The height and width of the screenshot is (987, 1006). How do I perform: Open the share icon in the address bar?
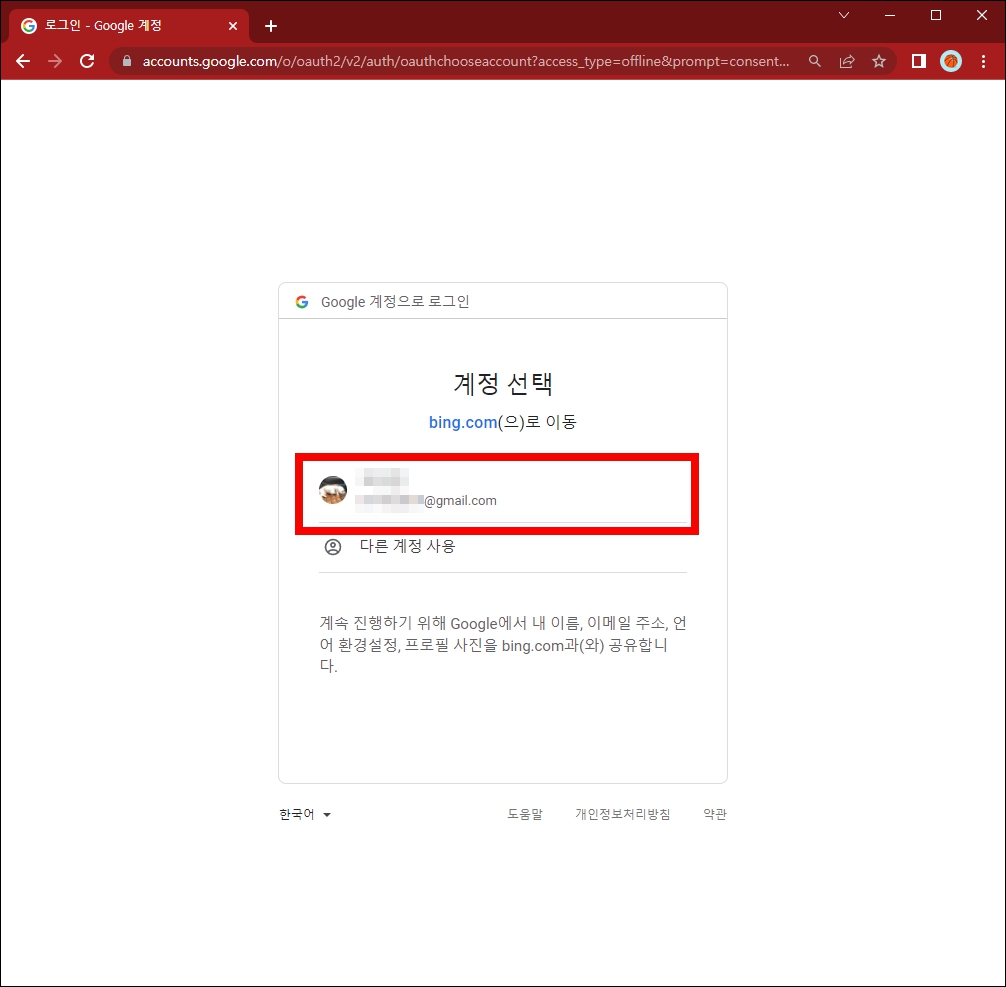tap(847, 61)
